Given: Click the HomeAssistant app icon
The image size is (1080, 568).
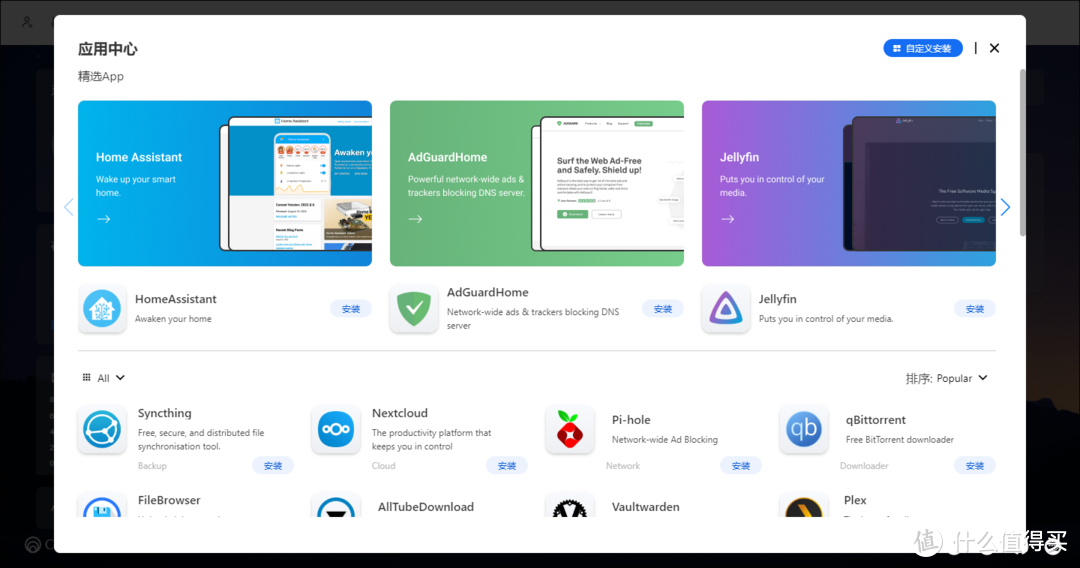Looking at the screenshot, I should pyautogui.click(x=102, y=308).
